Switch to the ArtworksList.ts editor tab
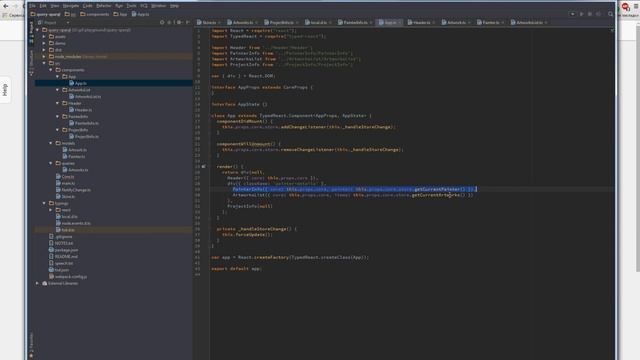This screenshot has height=360, width=640. pos(529,22)
